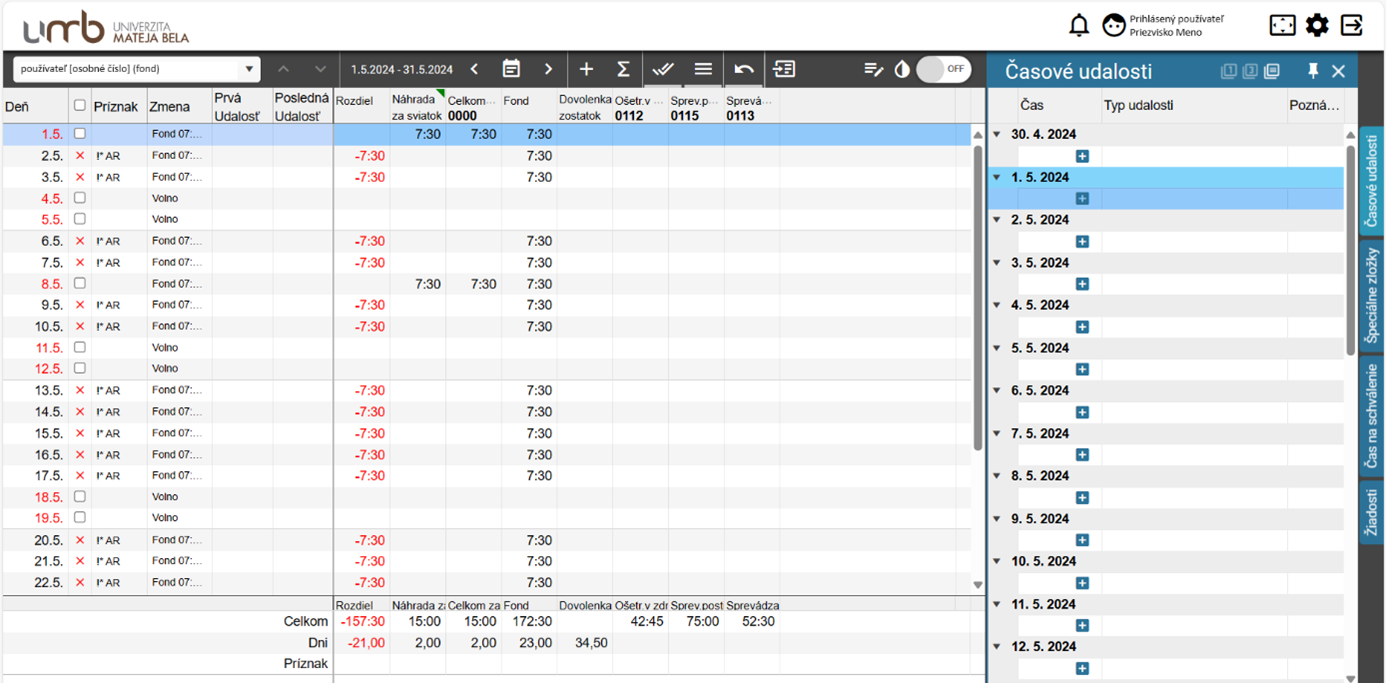
Task: Click the double checkmark approve icon
Action: coord(662,69)
